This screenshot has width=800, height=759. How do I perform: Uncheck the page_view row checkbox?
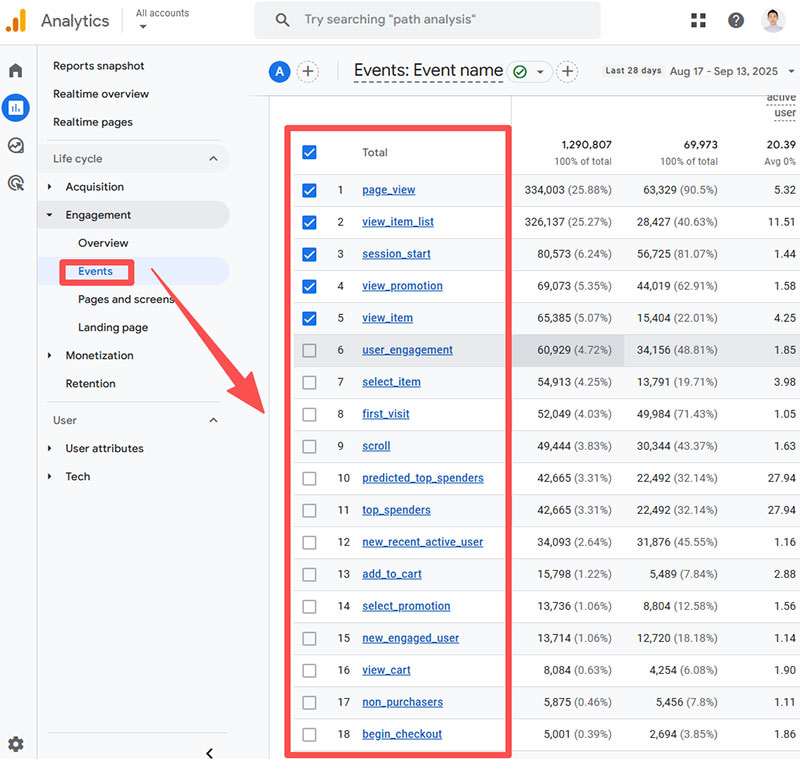coord(309,190)
